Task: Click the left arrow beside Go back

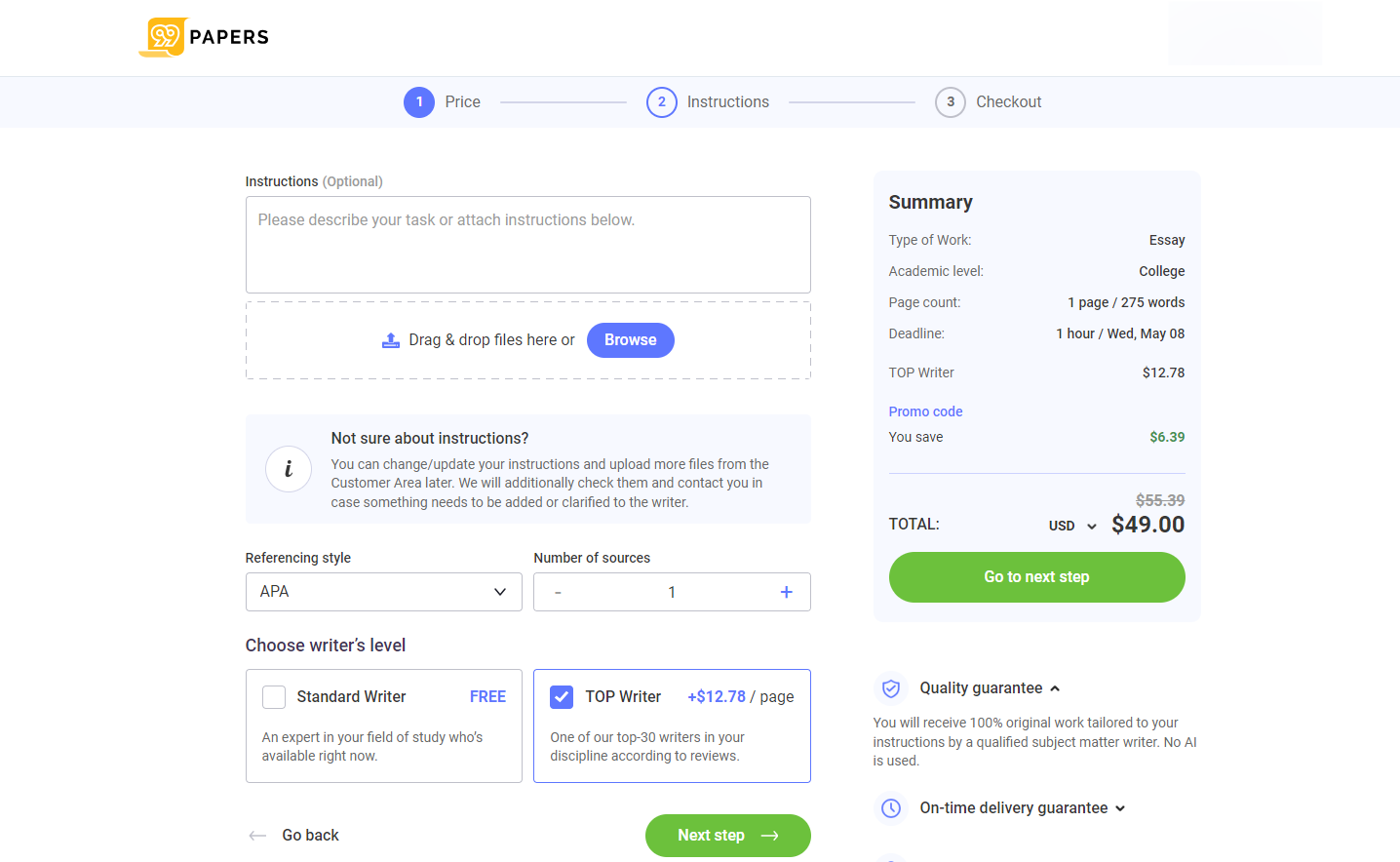Action: point(257,836)
